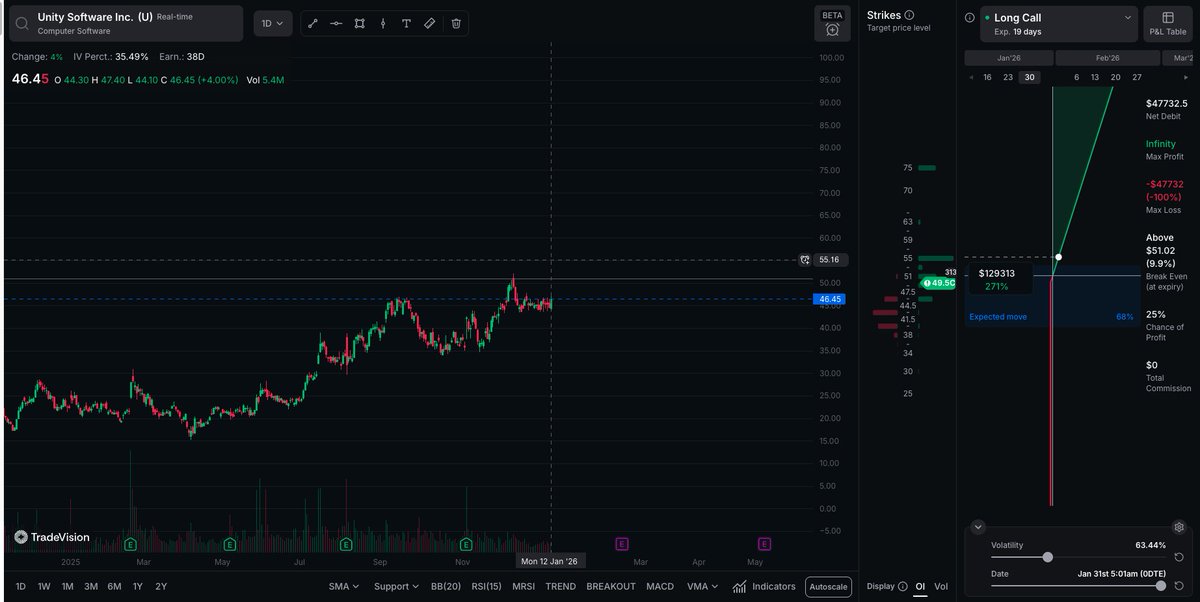Set chart range to 1D

22,587
